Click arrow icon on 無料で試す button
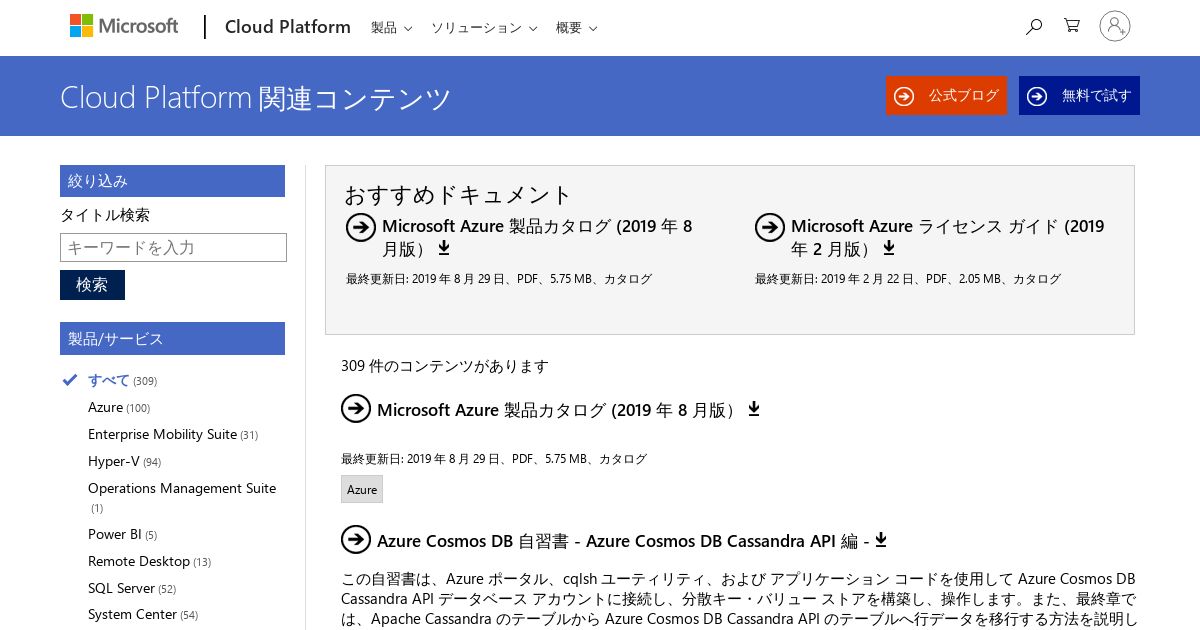 [x=1037, y=96]
